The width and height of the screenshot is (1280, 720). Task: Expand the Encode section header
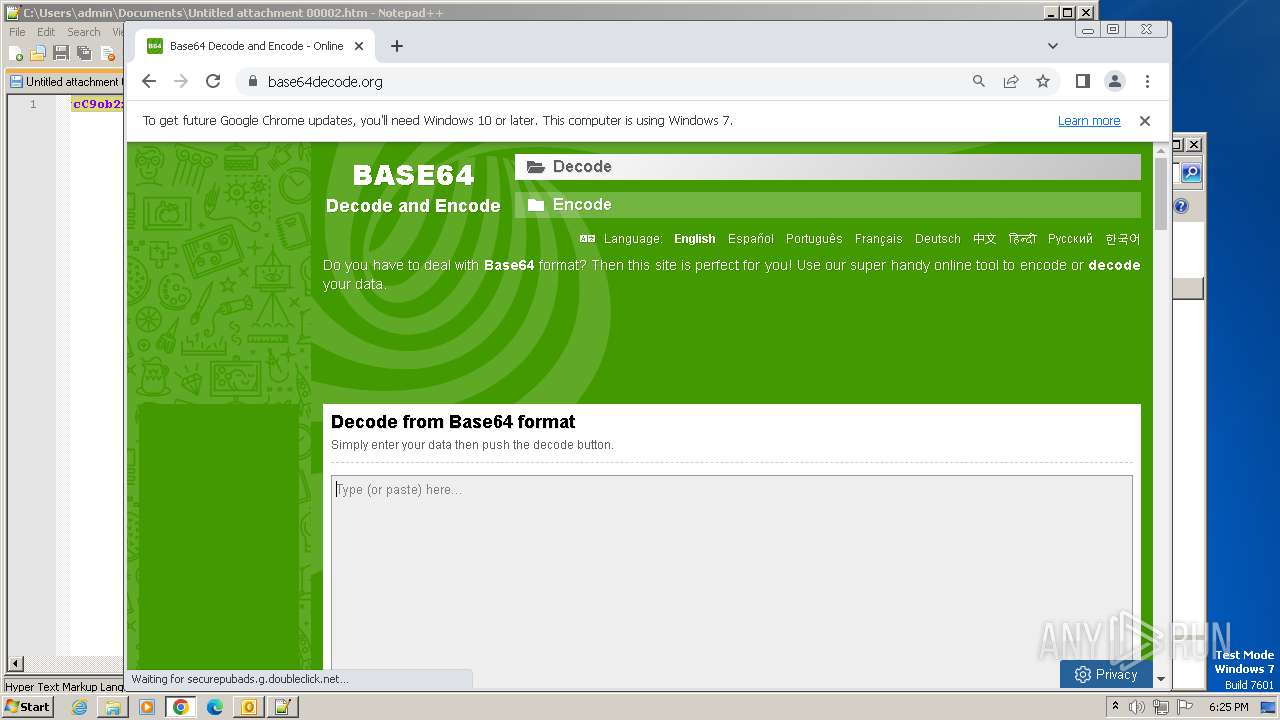coord(828,205)
